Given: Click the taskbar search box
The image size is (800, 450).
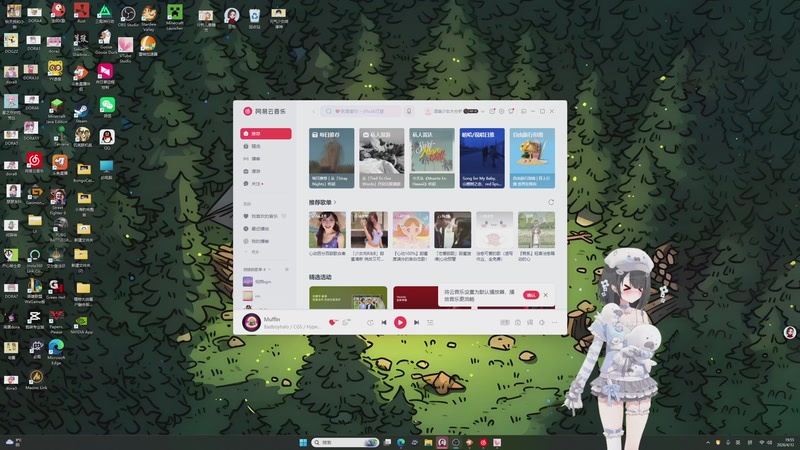Looking at the screenshot, I should [x=345, y=442].
